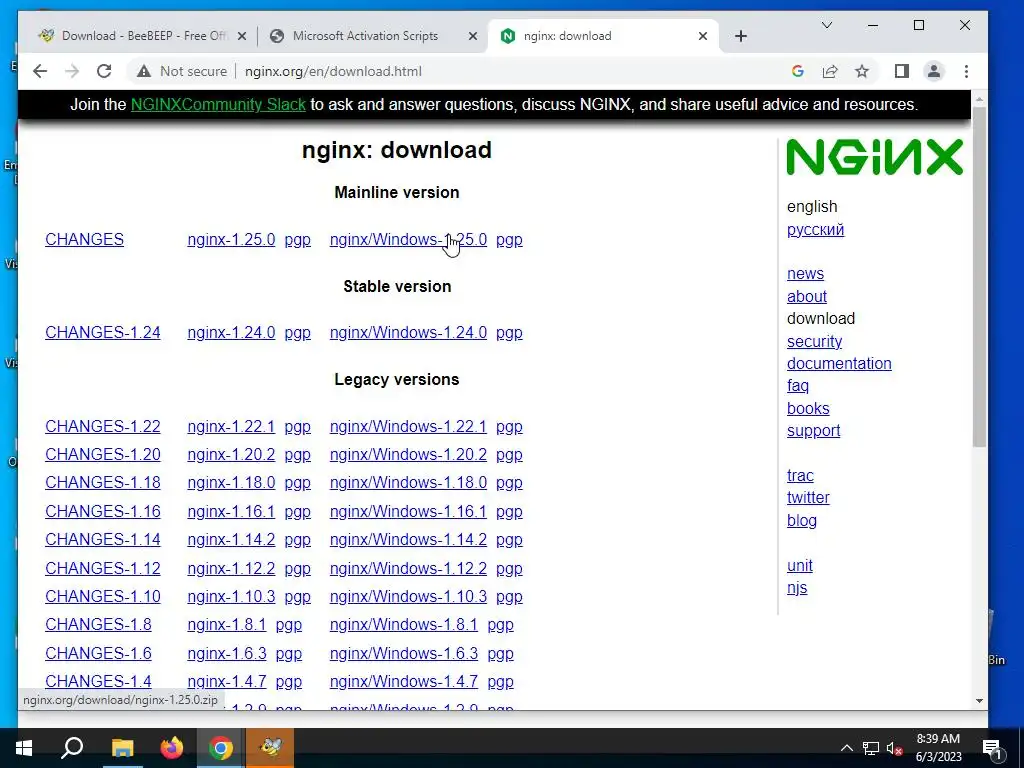Open CHANGES-1.20 link
Screen dimensions: 1024x768
pos(103,455)
